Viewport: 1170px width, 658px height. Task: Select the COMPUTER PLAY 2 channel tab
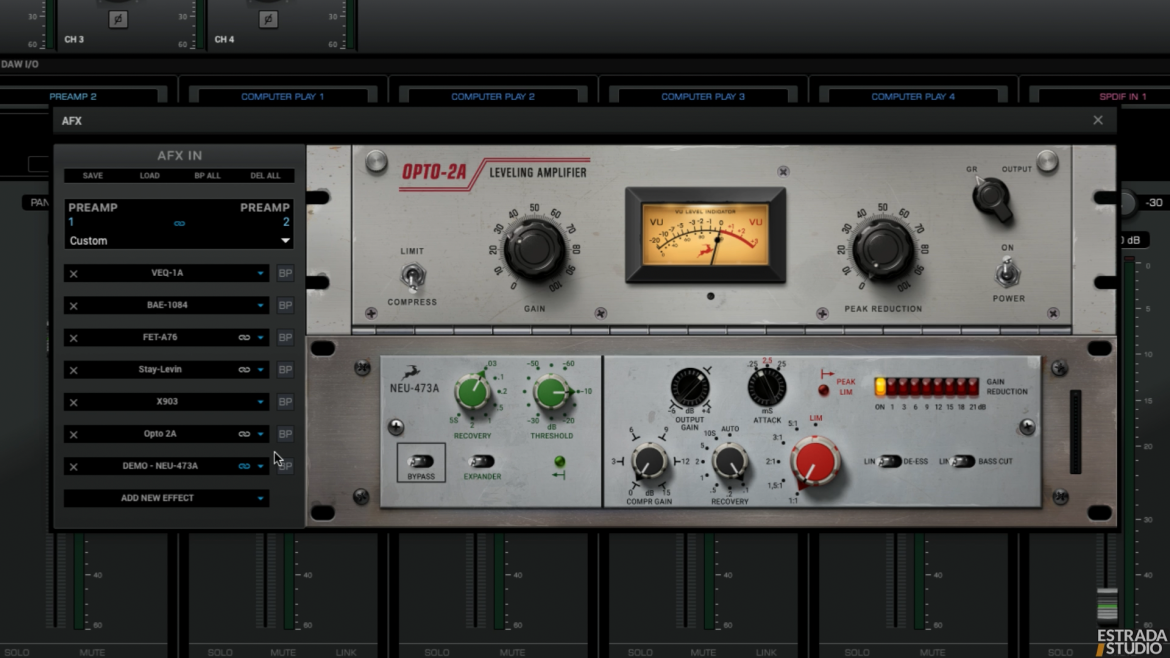(492, 96)
